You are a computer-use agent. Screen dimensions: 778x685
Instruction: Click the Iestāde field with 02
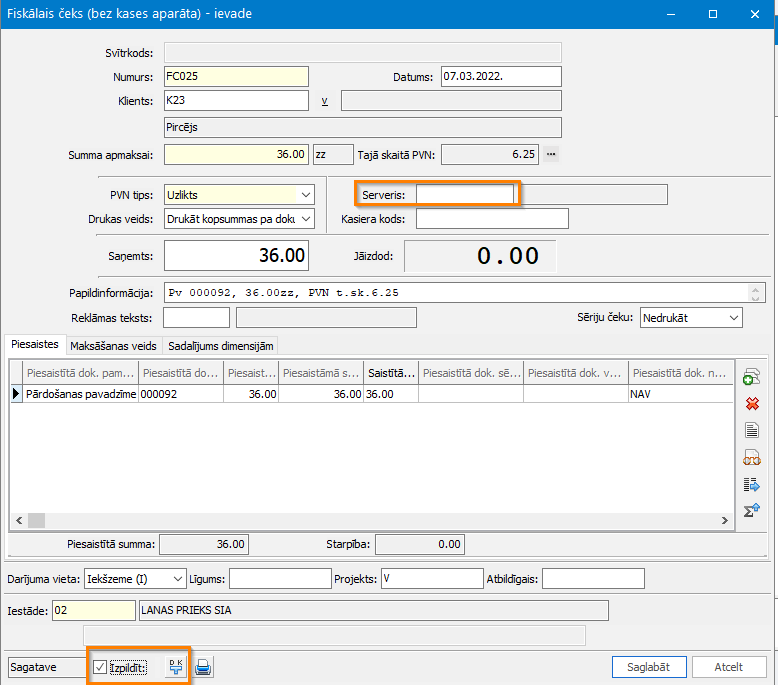94,610
